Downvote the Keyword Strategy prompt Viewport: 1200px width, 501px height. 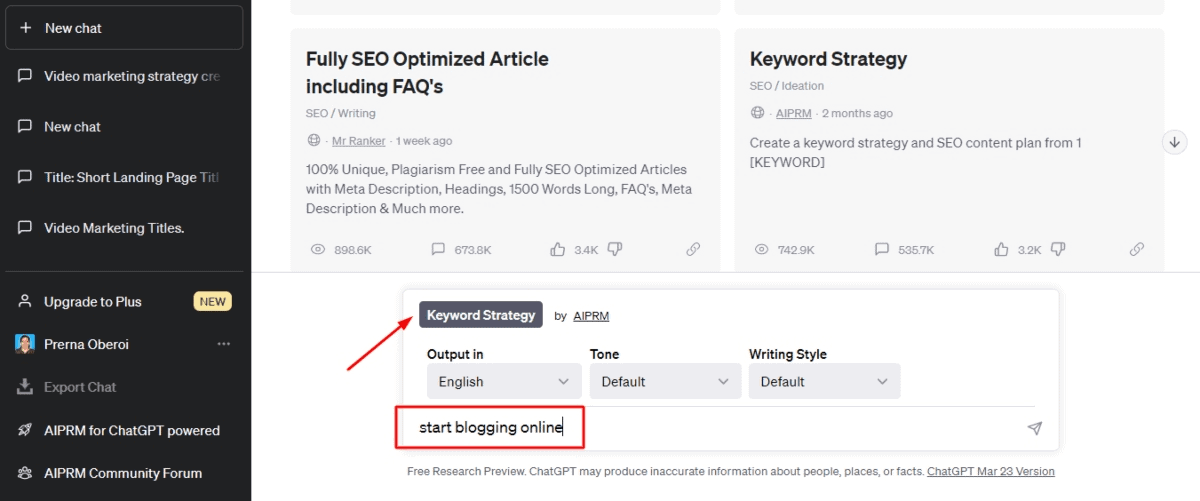pos(1058,249)
